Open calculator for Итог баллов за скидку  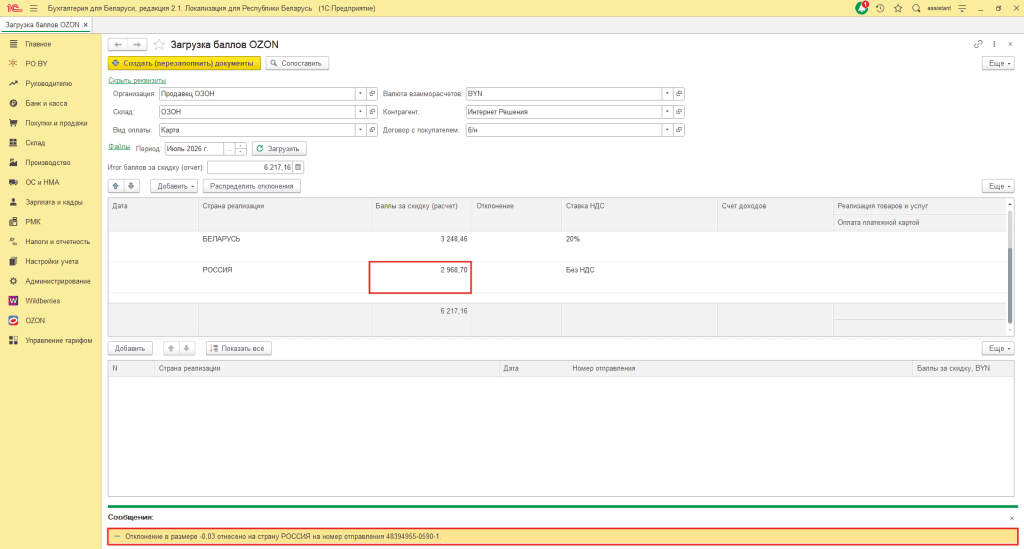[x=298, y=167]
